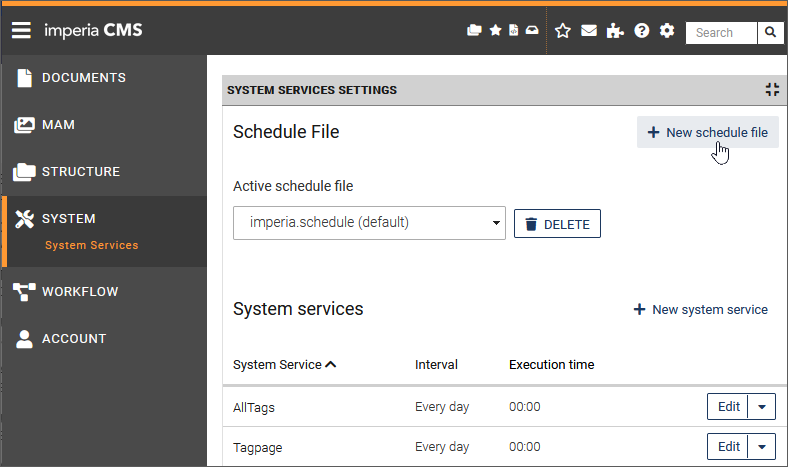
Task: Click the Structure folders icon
Action: click(x=24, y=172)
